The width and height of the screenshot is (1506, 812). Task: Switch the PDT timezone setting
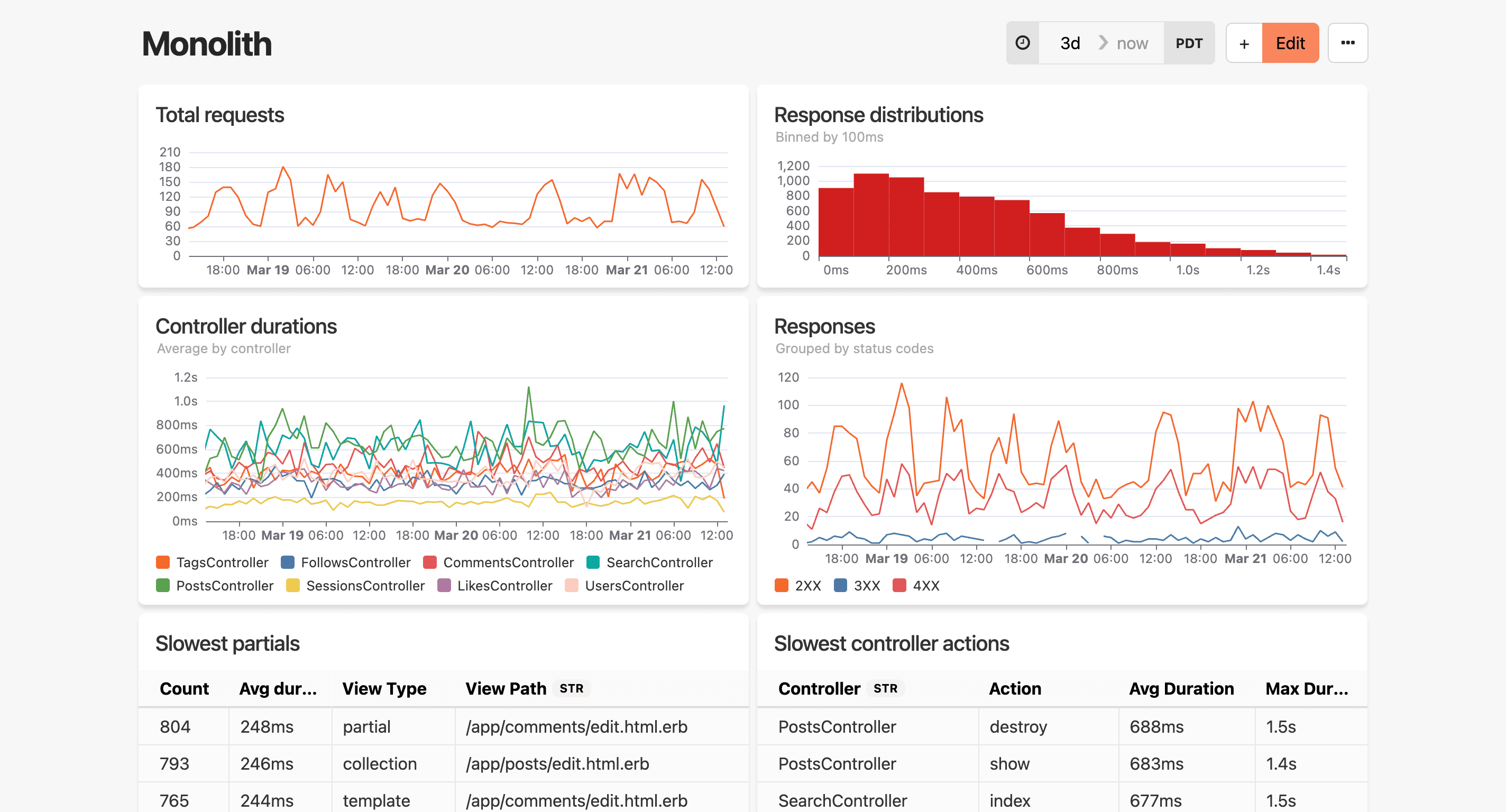(x=1189, y=43)
